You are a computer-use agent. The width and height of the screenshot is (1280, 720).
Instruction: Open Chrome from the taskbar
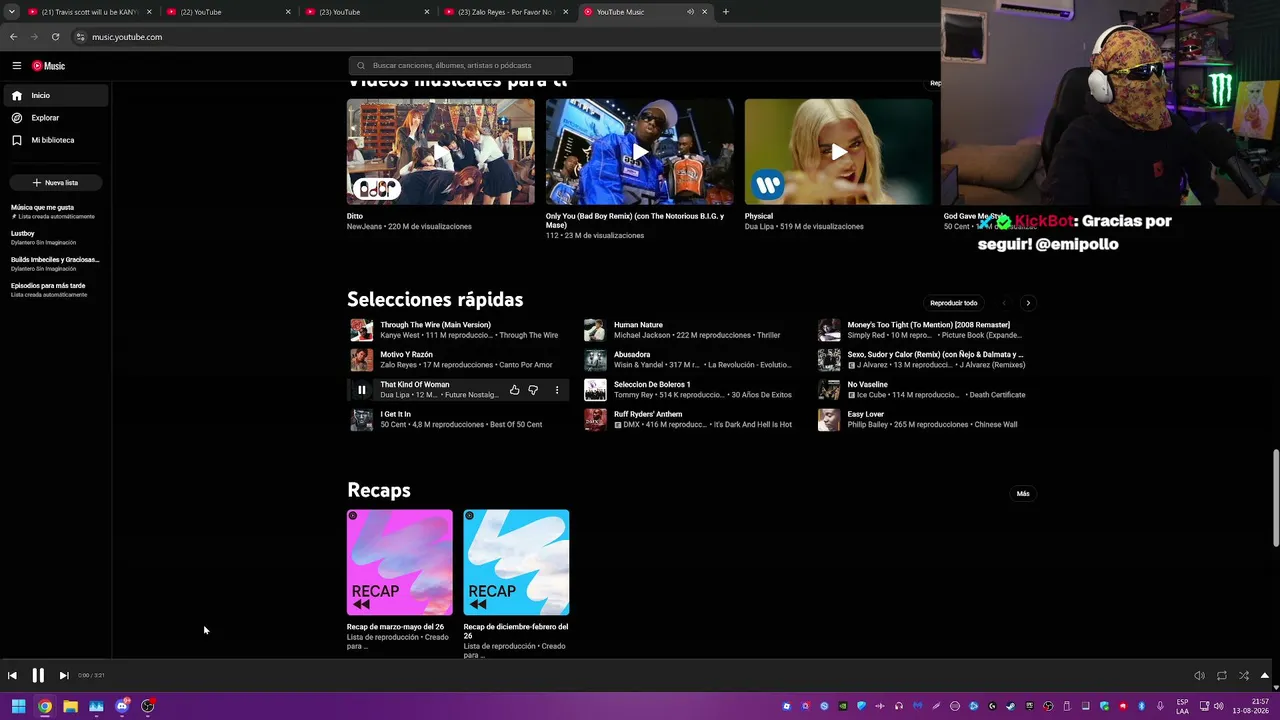pos(45,706)
